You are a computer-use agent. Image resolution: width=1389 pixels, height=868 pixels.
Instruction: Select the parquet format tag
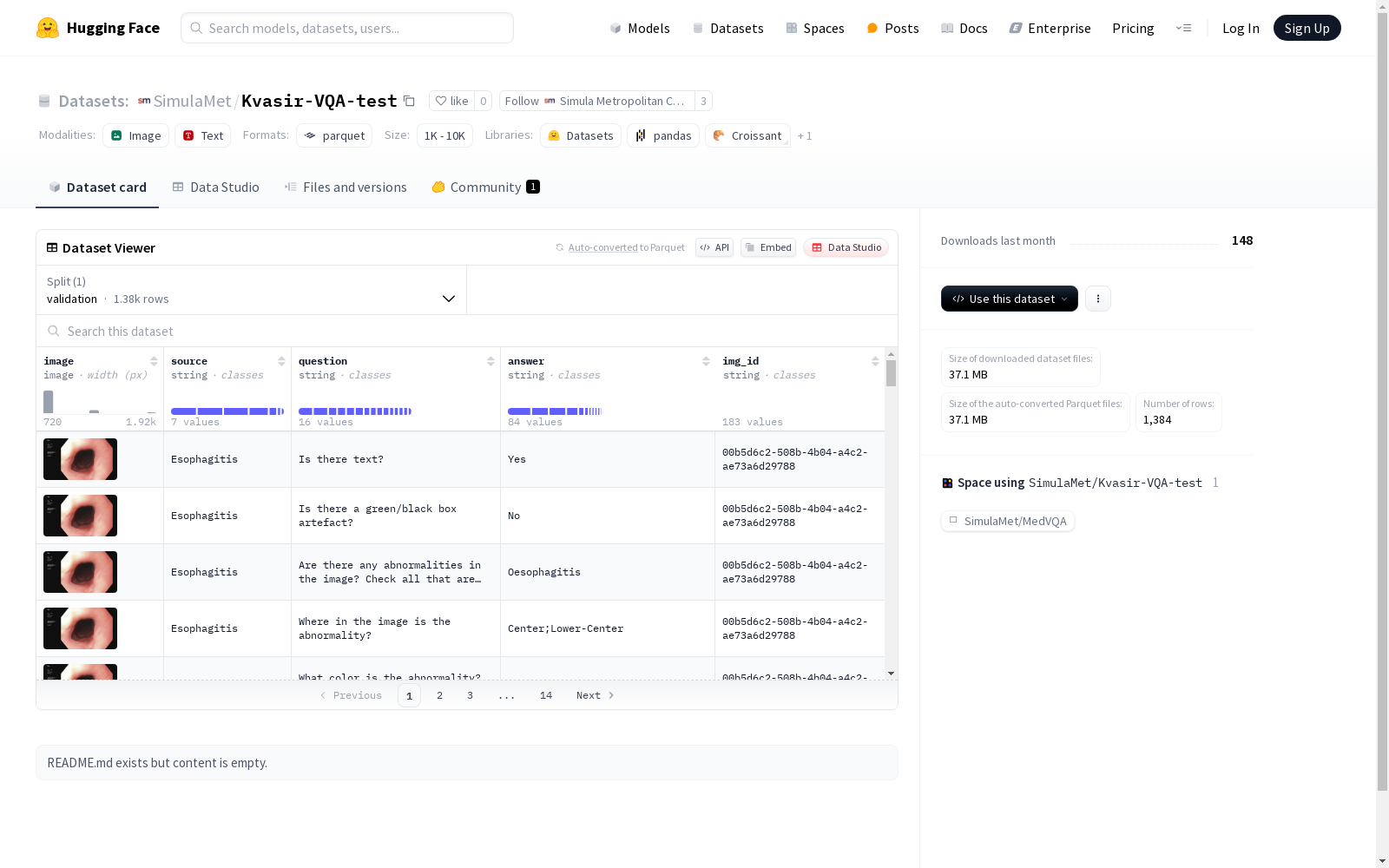click(334, 135)
